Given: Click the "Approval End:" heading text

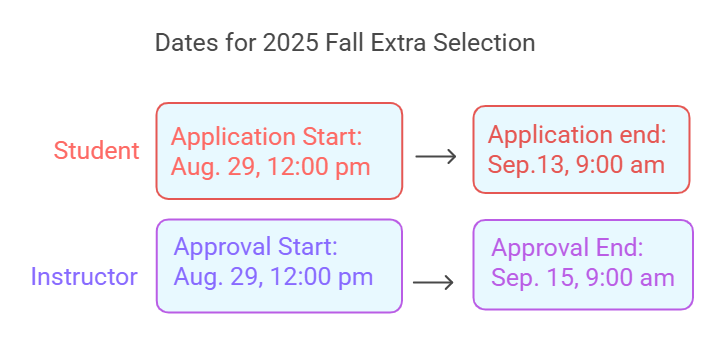Looking at the screenshot, I should [567, 248].
